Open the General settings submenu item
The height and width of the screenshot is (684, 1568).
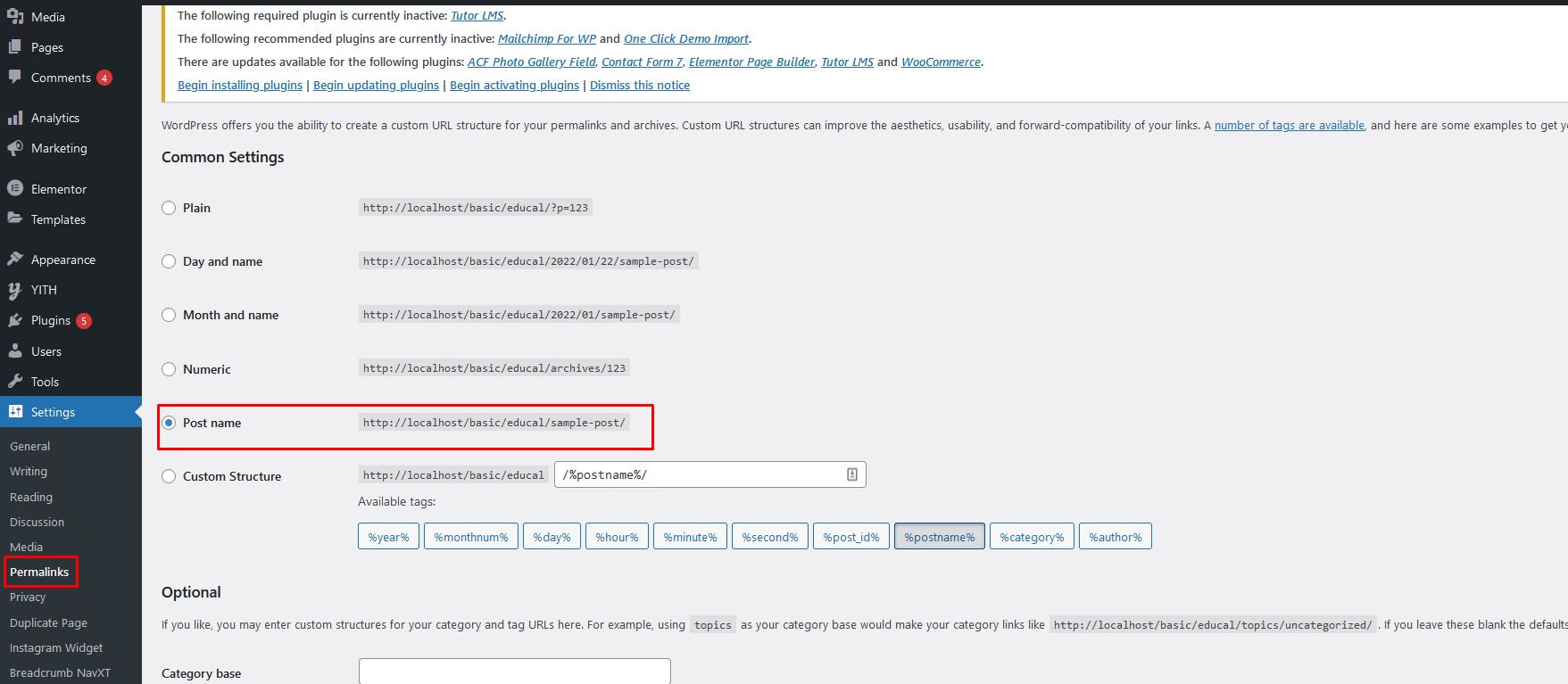(29, 446)
